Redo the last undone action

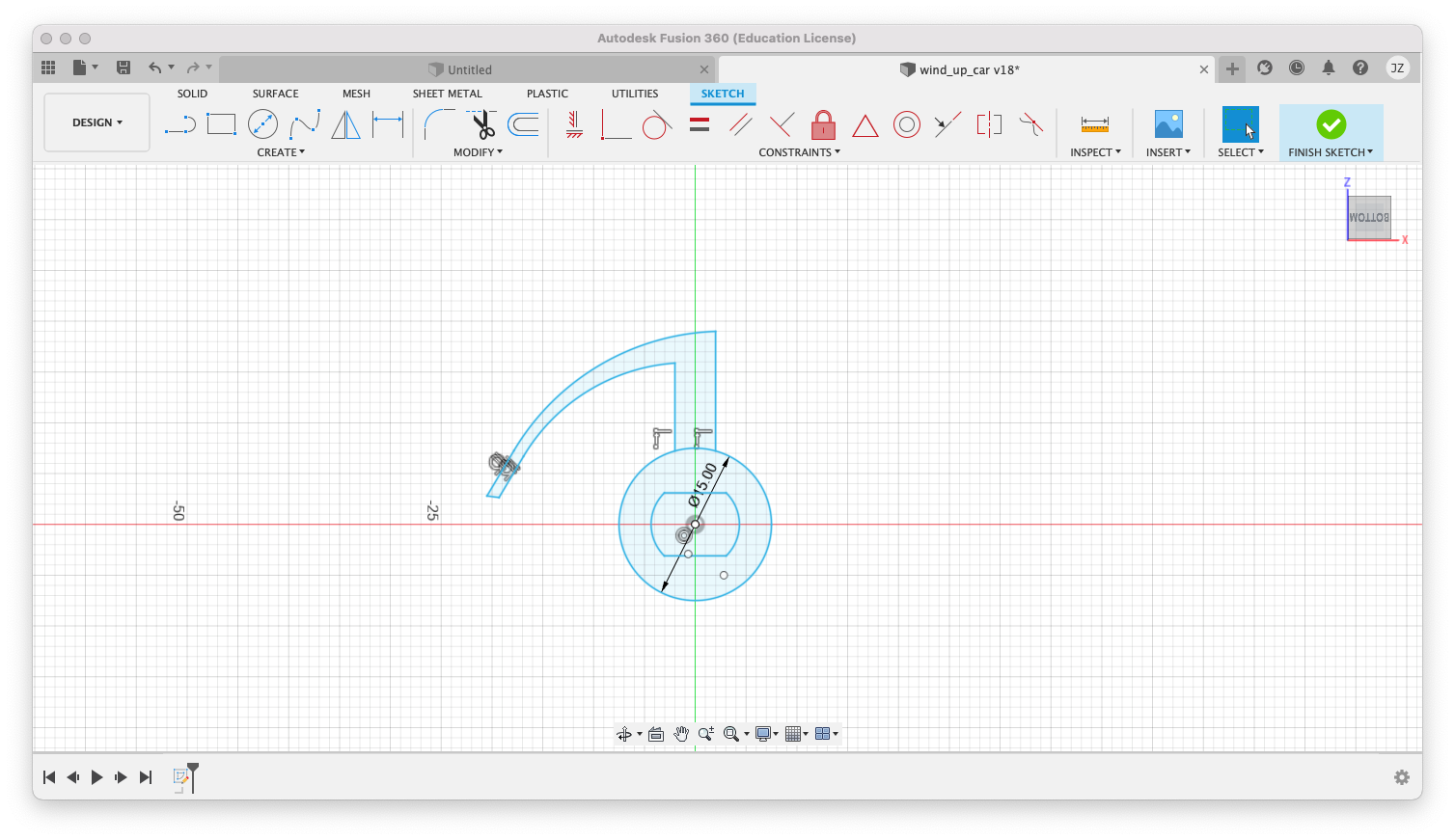coord(193,68)
